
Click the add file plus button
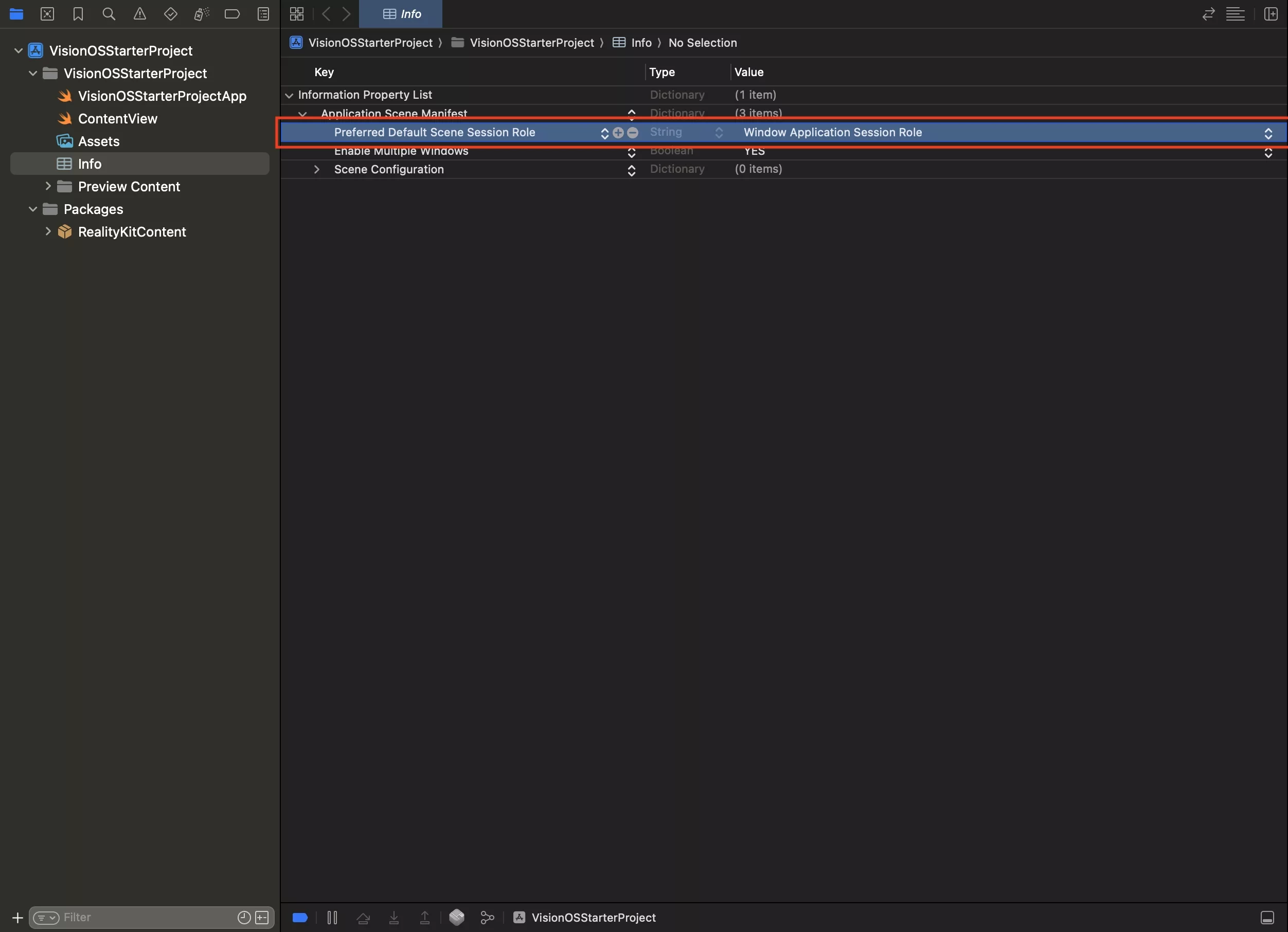tap(17, 917)
